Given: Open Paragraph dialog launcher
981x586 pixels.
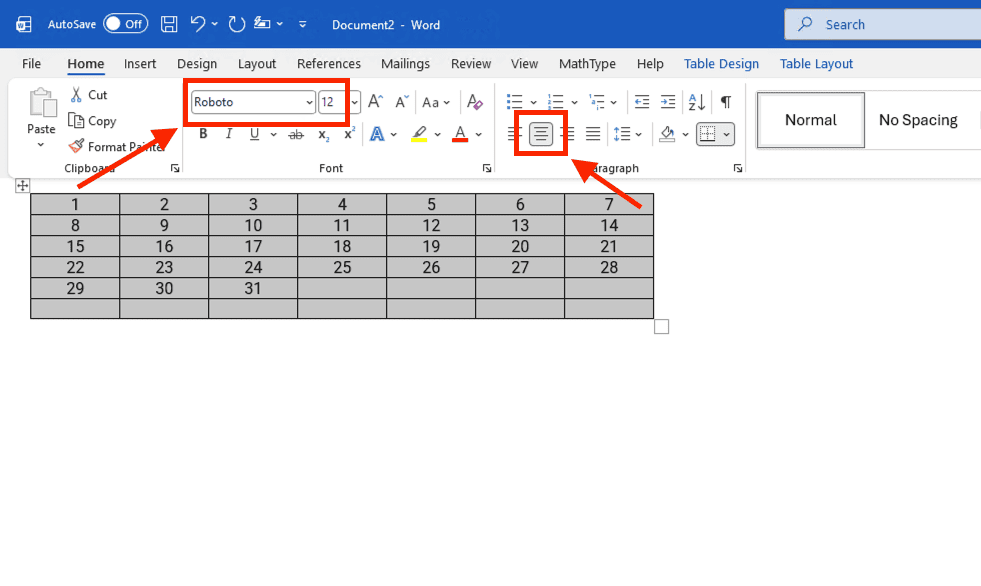Looking at the screenshot, I should coord(738,168).
